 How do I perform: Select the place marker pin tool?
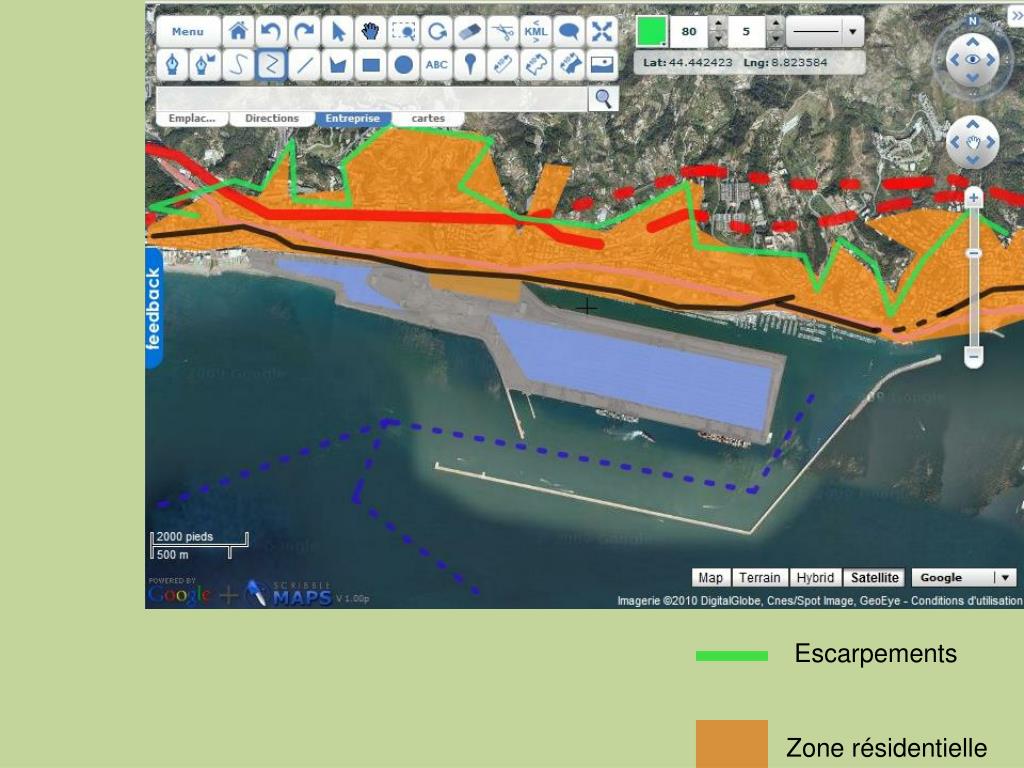(x=470, y=65)
